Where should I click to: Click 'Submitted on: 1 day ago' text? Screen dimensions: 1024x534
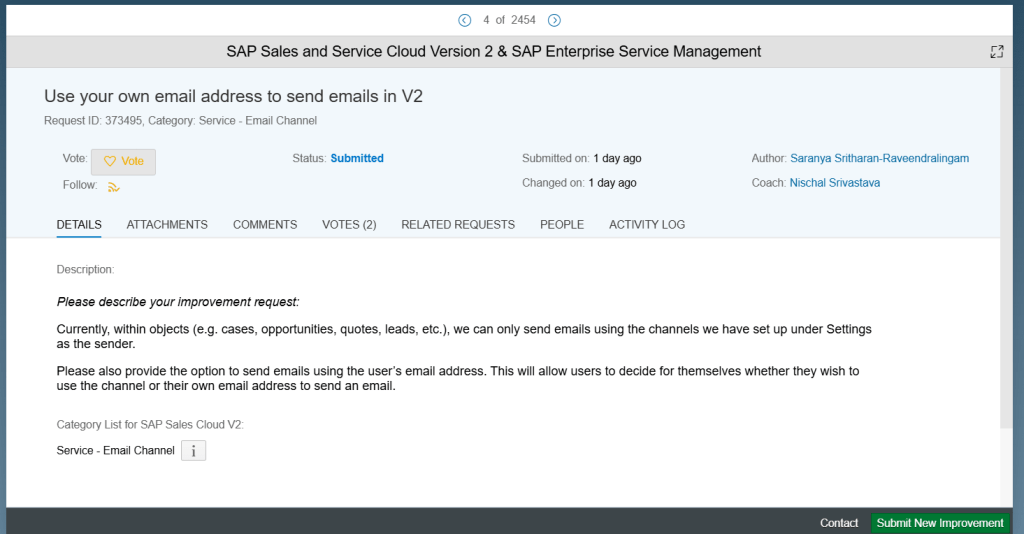coord(581,158)
